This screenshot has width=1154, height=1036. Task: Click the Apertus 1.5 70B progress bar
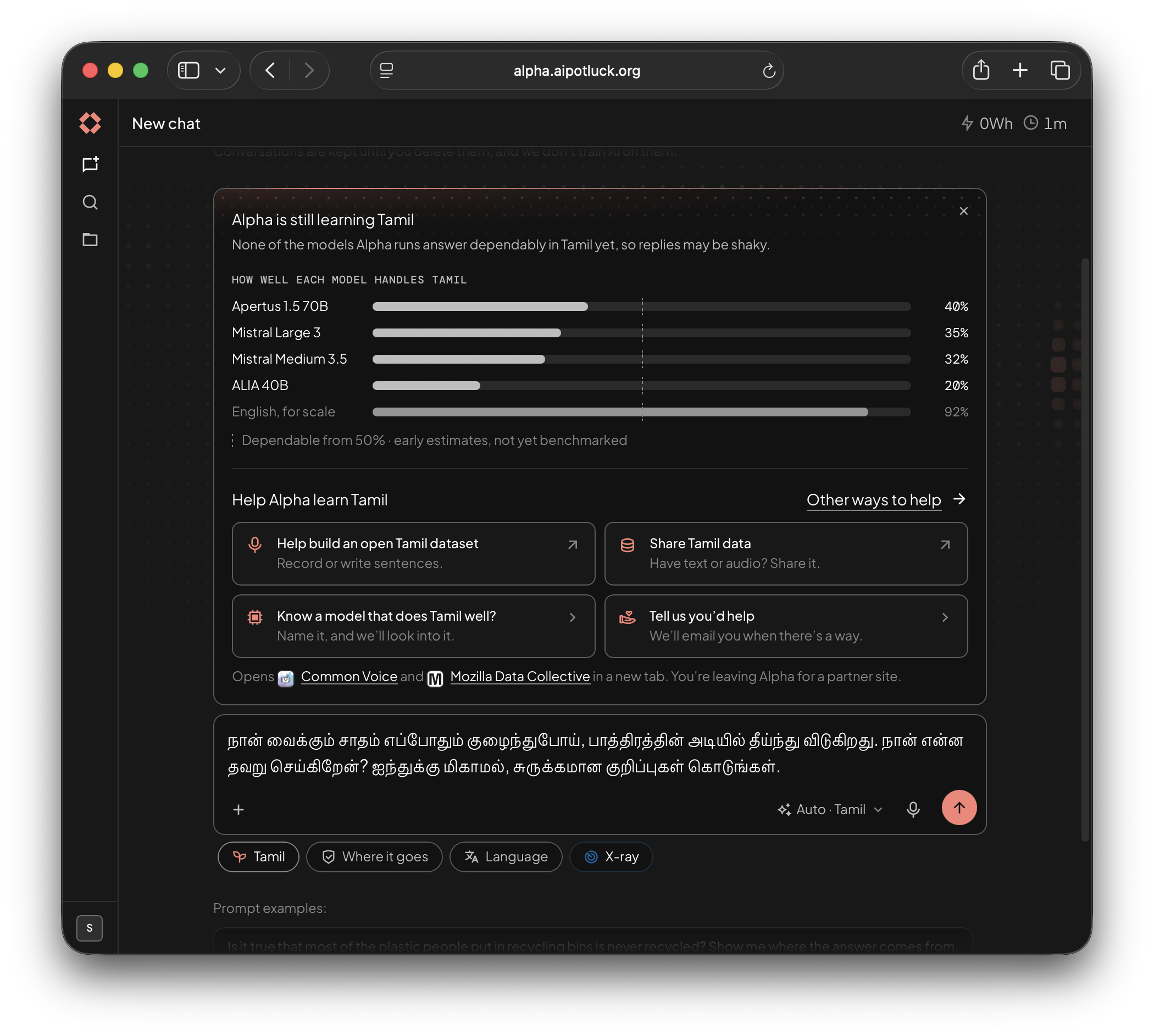641,307
